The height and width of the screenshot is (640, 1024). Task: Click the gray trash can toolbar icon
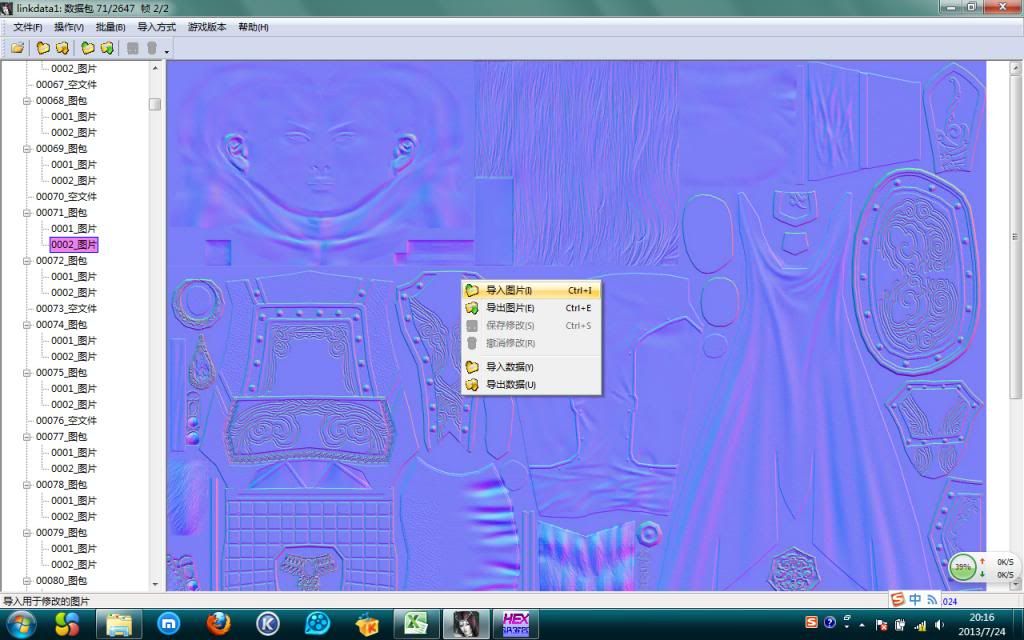(x=151, y=48)
